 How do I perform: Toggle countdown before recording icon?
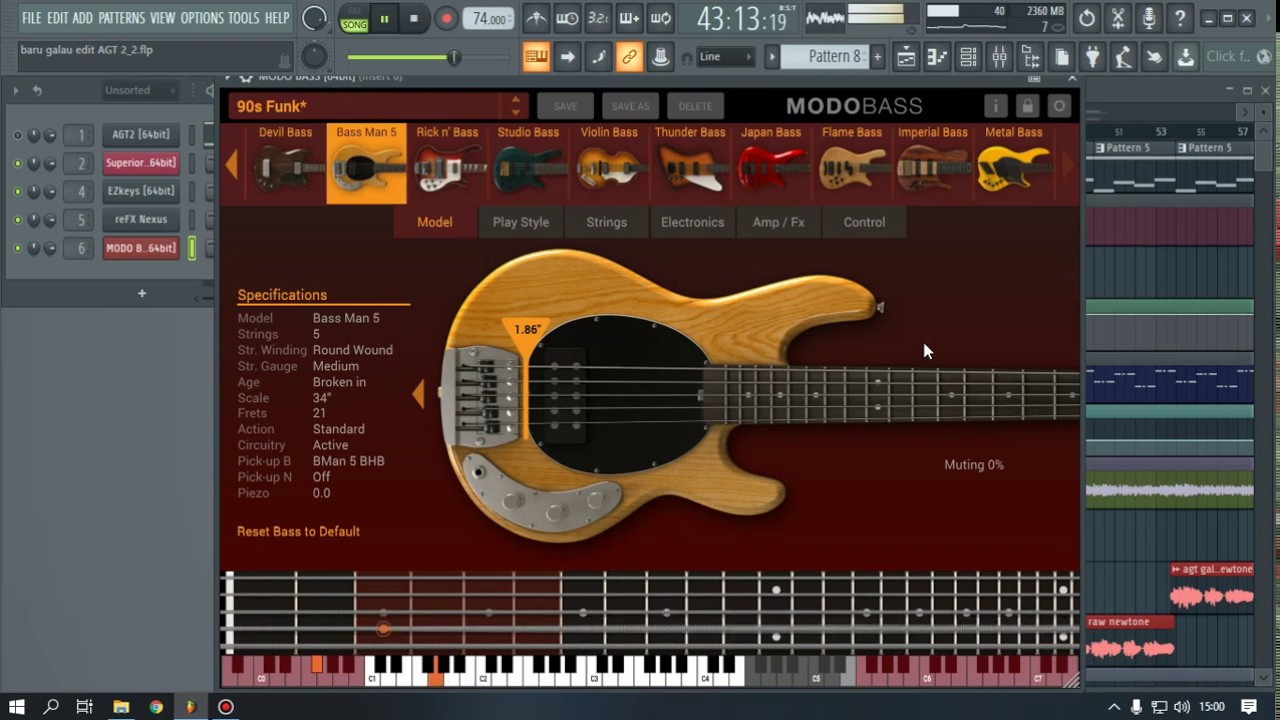598,19
